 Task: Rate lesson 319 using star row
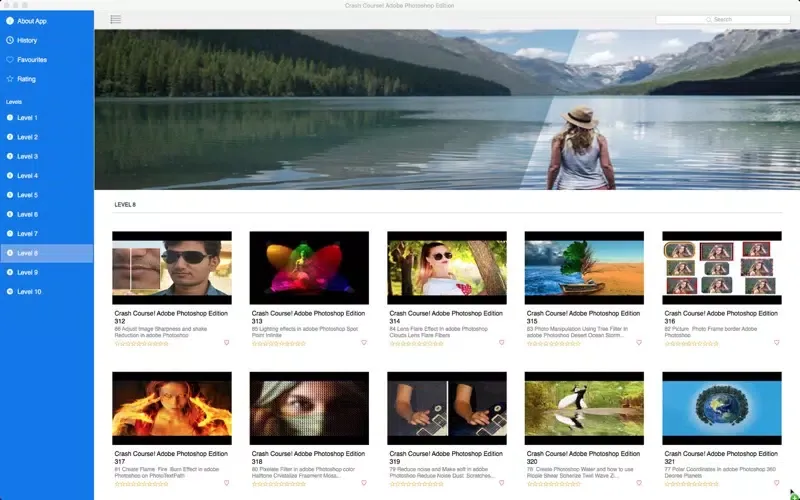(x=416, y=484)
